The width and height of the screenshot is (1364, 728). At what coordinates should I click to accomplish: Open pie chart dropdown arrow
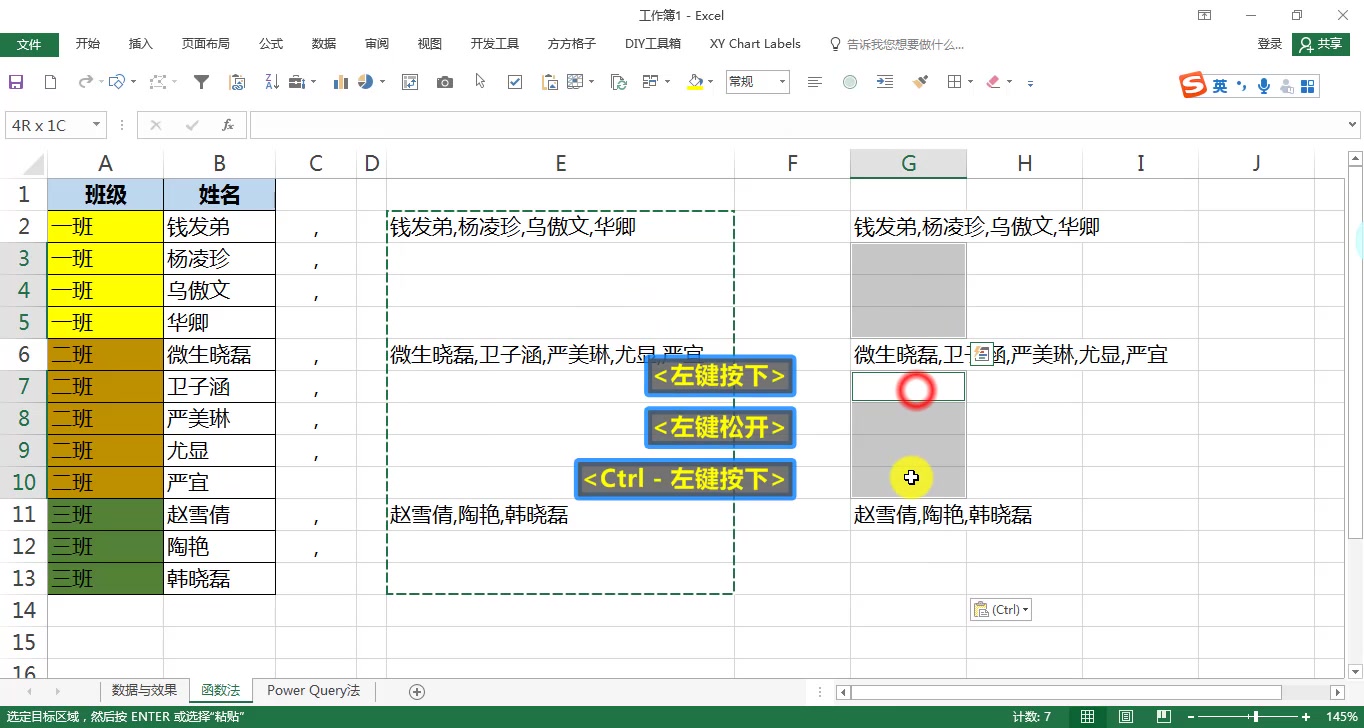tap(382, 82)
